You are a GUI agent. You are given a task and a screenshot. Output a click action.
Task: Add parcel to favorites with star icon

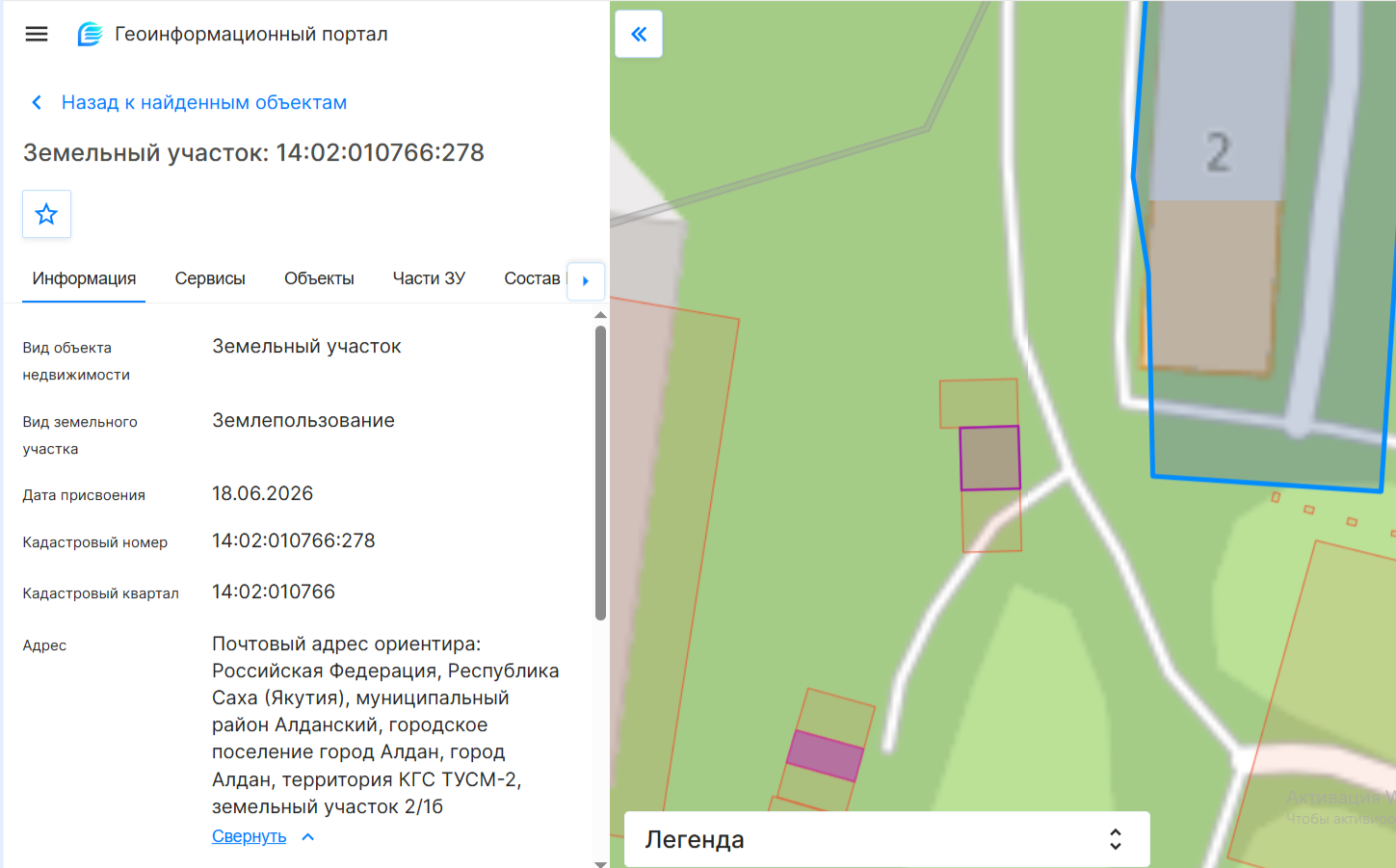click(46, 214)
